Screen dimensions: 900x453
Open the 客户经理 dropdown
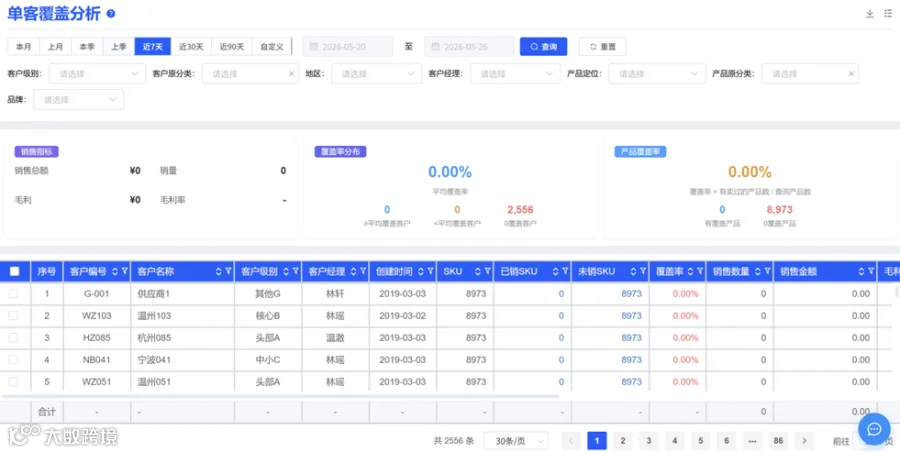pos(515,73)
